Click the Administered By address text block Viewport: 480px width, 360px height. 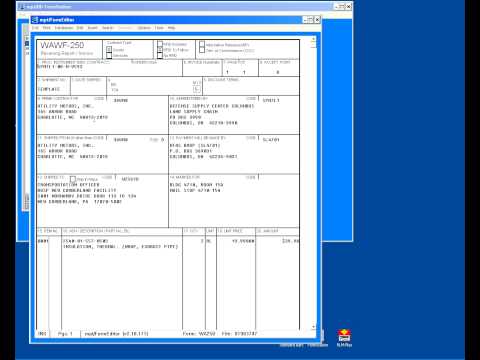tap(212, 114)
